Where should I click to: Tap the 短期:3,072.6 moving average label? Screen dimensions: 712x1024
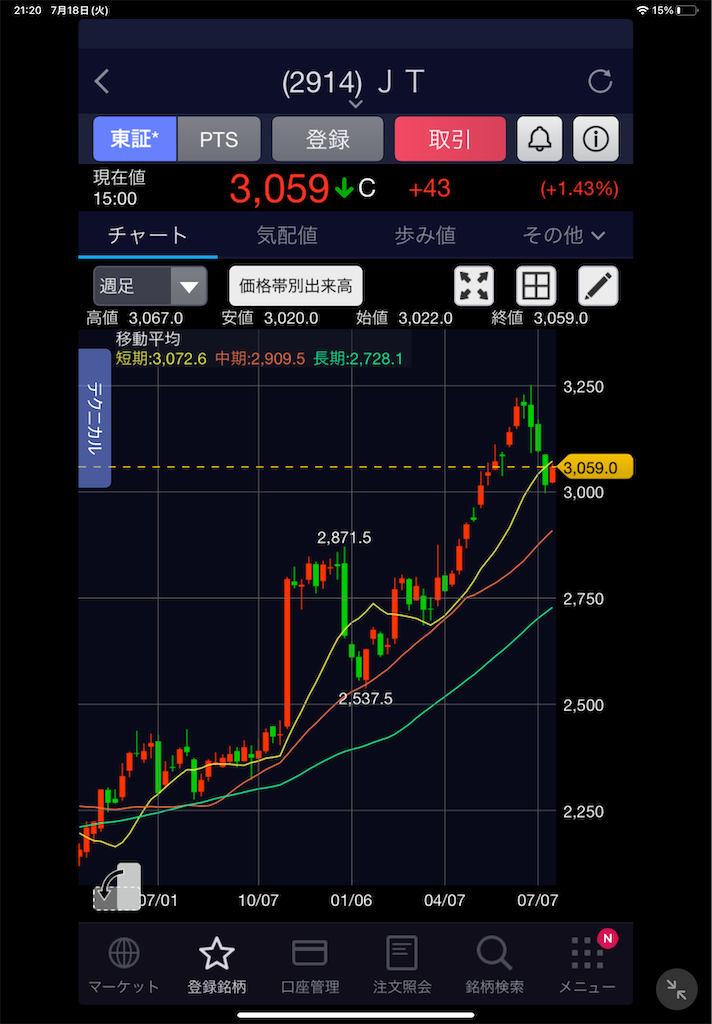161,359
